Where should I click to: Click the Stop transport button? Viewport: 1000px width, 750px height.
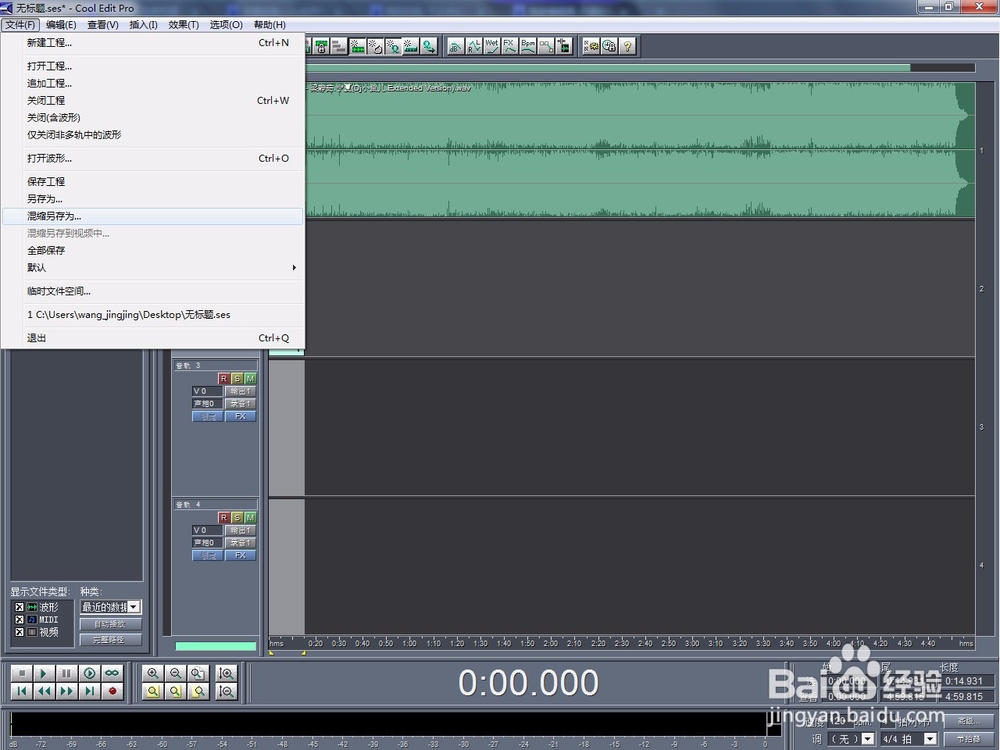coord(21,673)
